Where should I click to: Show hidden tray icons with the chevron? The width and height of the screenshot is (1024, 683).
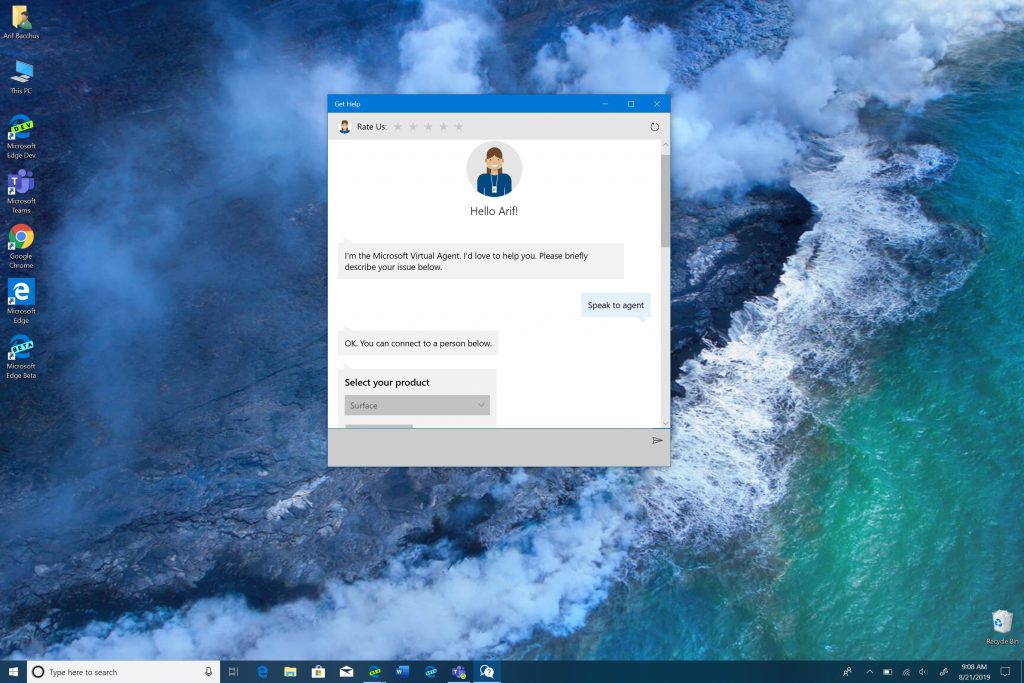(x=869, y=672)
